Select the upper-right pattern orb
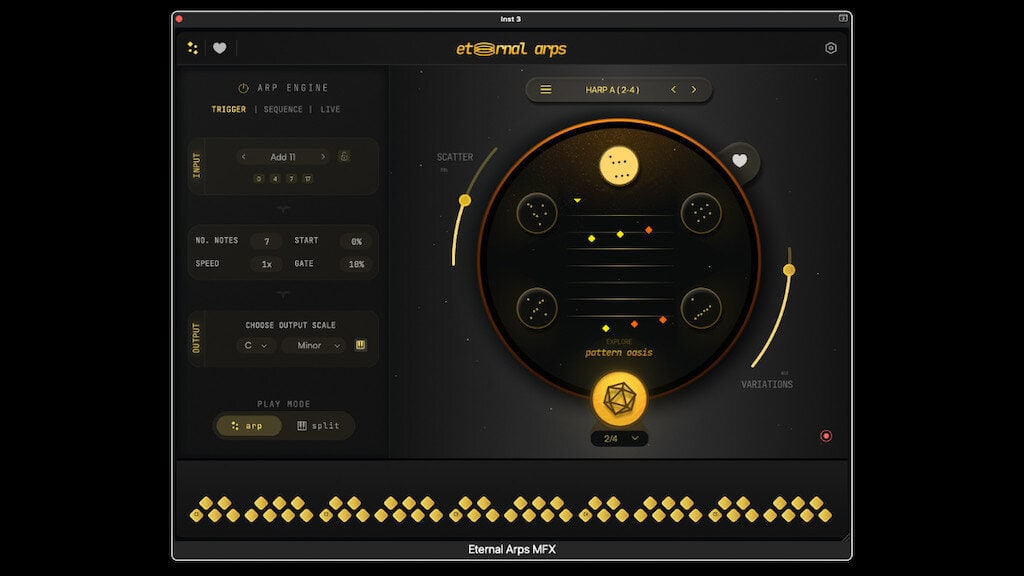The image size is (1024, 576). pos(701,212)
